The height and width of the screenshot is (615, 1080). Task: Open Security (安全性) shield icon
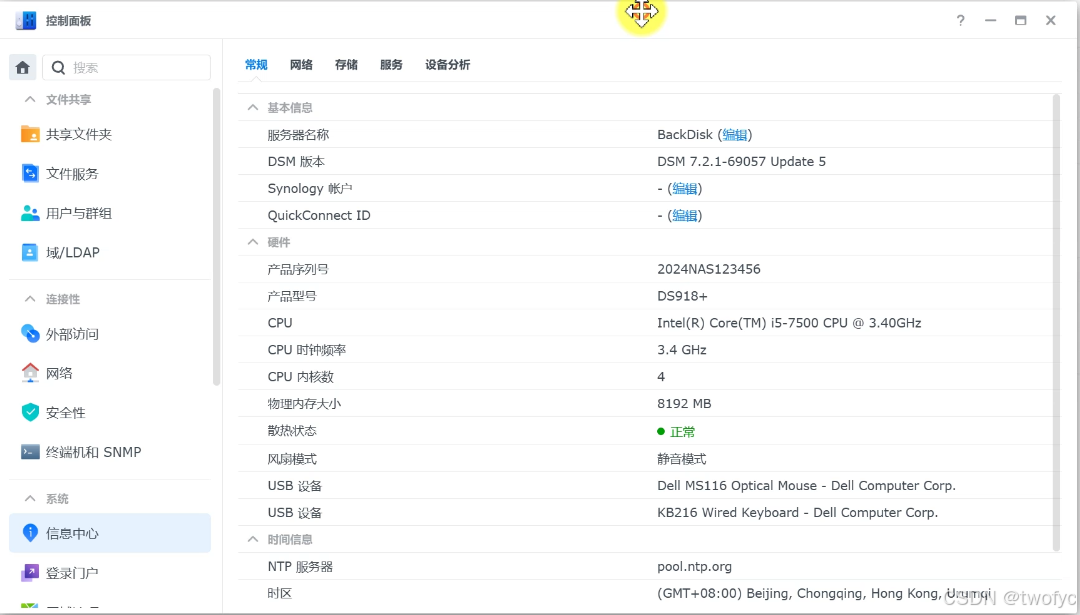pyautogui.click(x=30, y=413)
